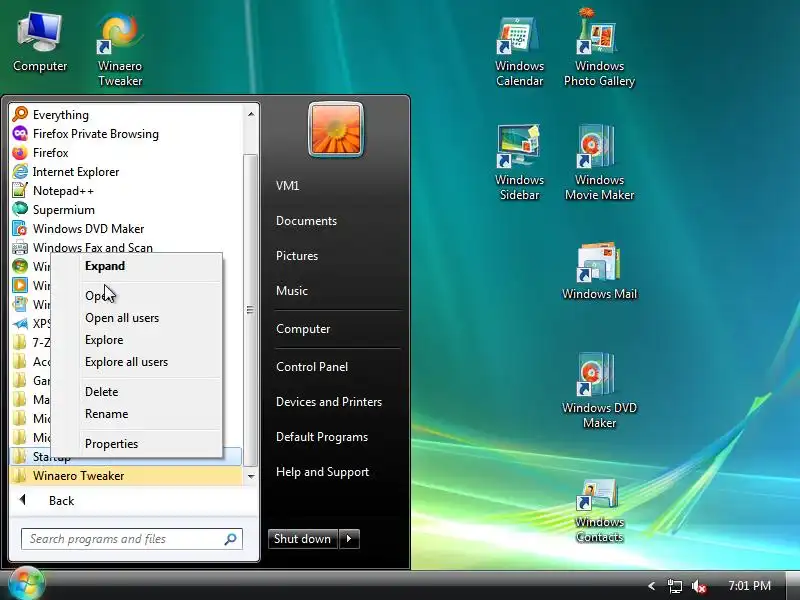Choose Open in the context menu

point(136,295)
